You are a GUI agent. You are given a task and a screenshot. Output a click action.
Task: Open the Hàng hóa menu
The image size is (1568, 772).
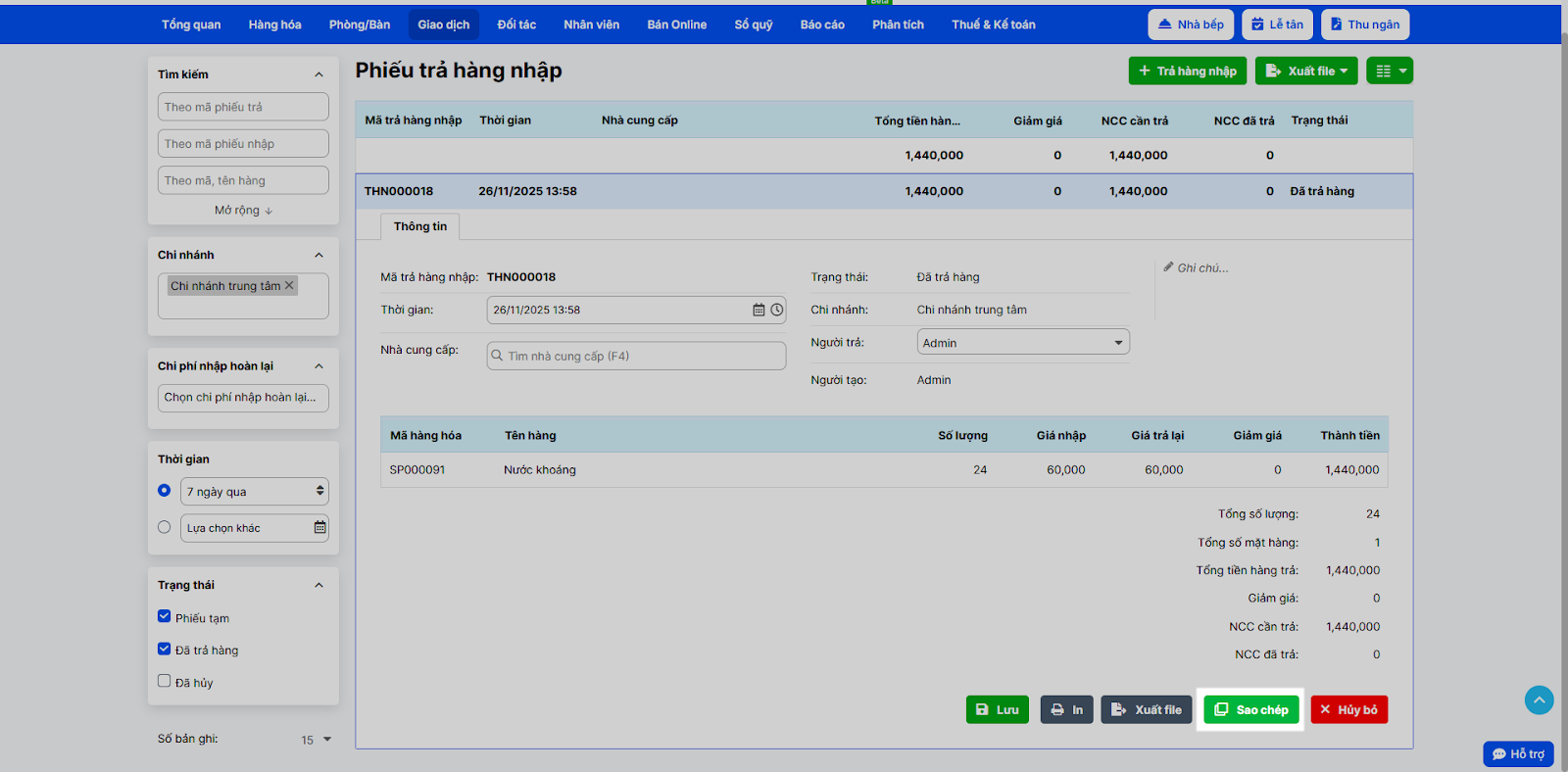274,24
